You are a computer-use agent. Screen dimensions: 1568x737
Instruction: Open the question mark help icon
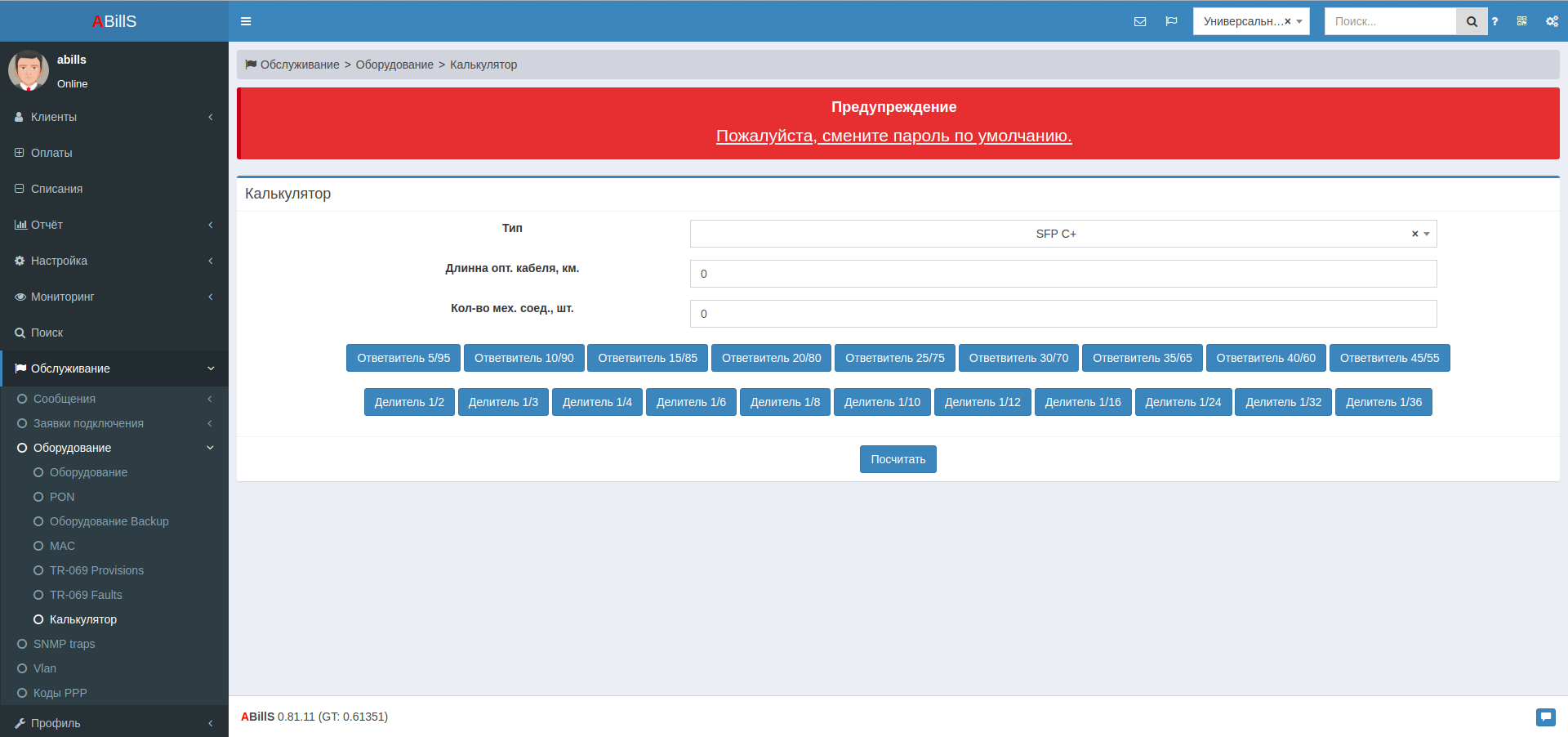pyautogui.click(x=1494, y=21)
